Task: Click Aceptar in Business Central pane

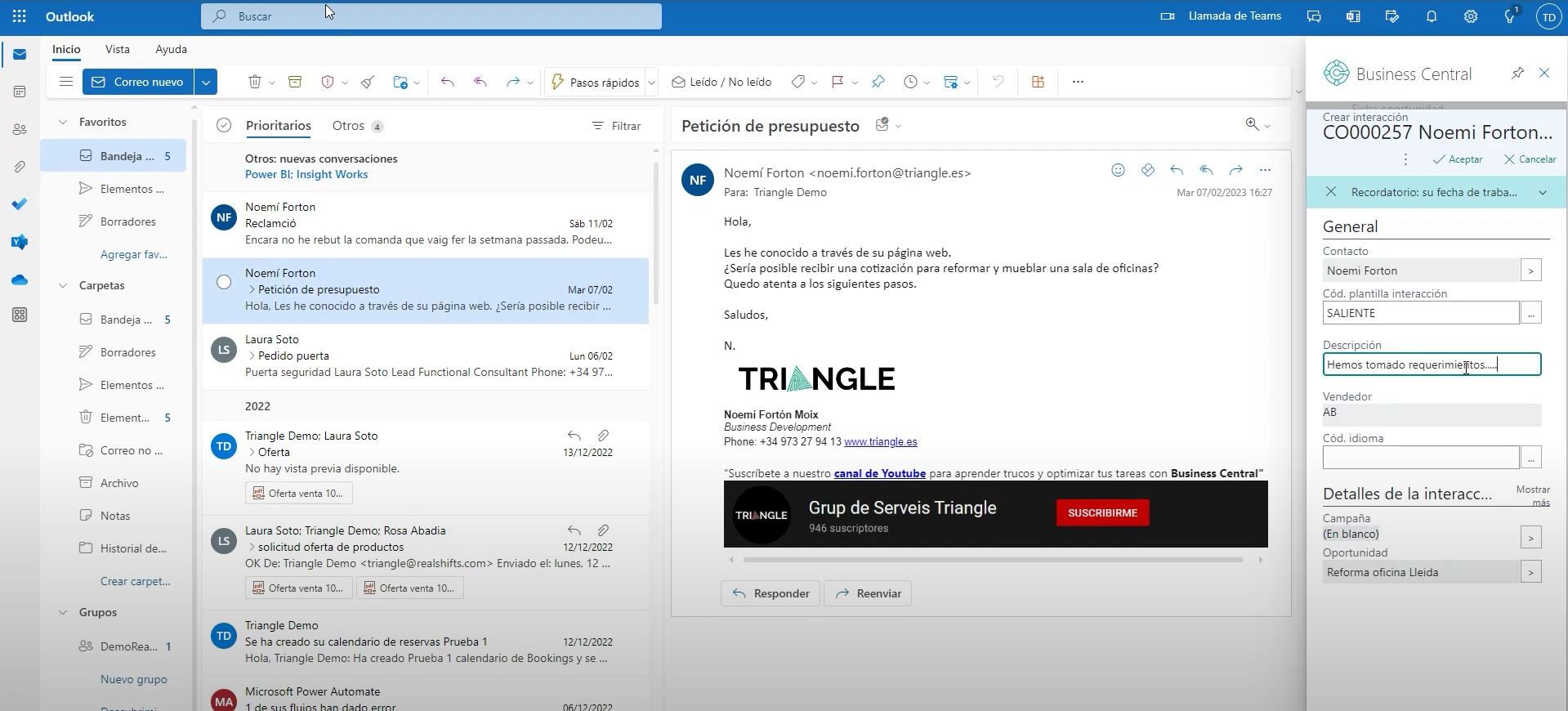Action: click(1458, 159)
